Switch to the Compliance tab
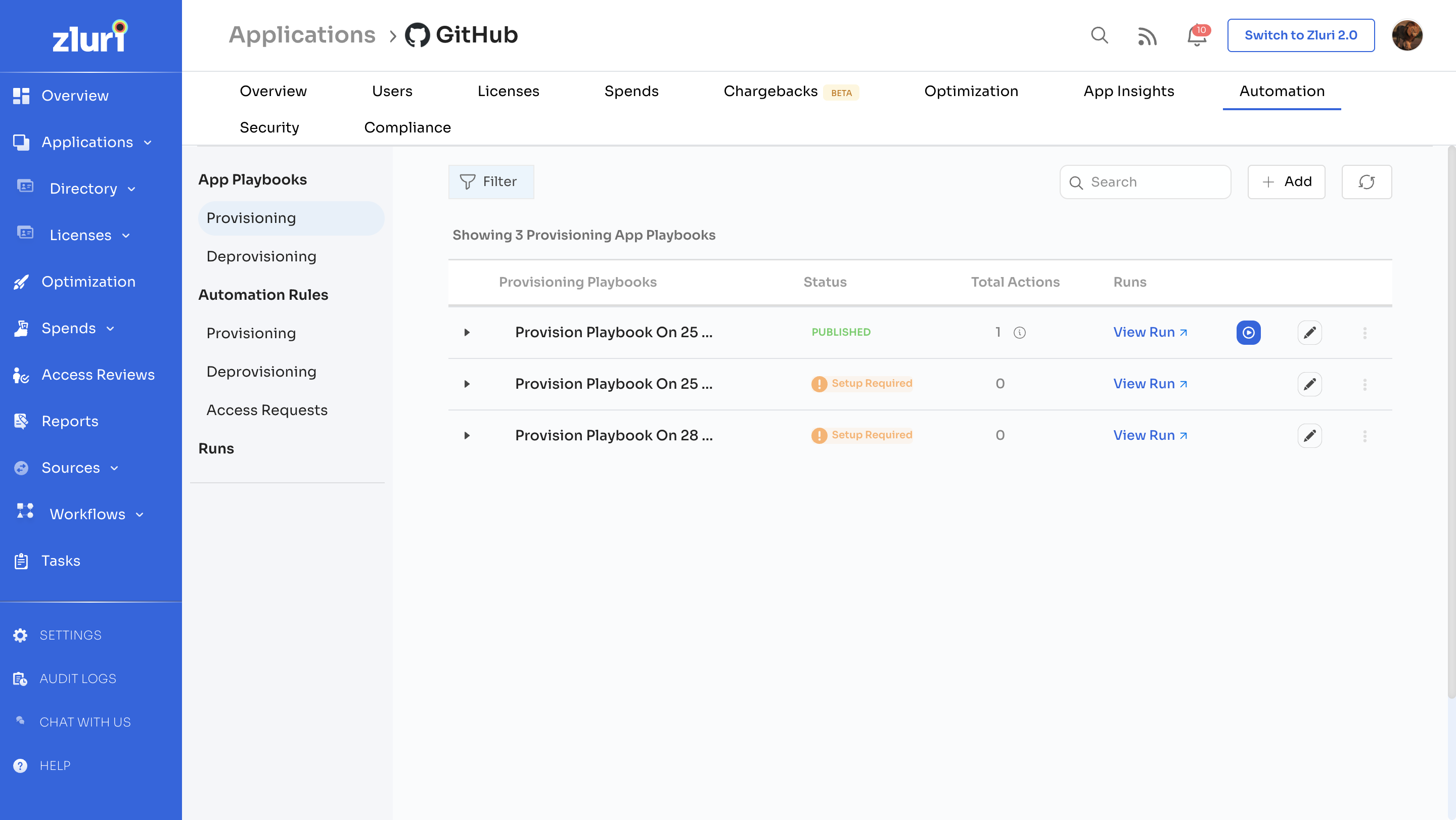The height and width of the screenshot is (820, 1456). pyautogui.click(x=407, y=127)
